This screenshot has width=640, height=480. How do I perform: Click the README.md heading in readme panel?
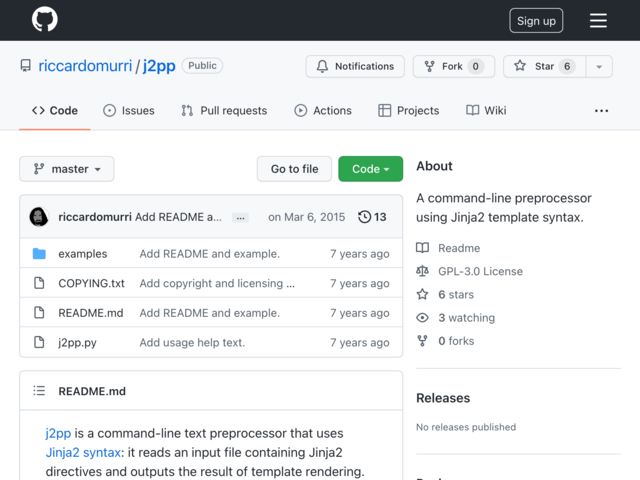(92, 391)
